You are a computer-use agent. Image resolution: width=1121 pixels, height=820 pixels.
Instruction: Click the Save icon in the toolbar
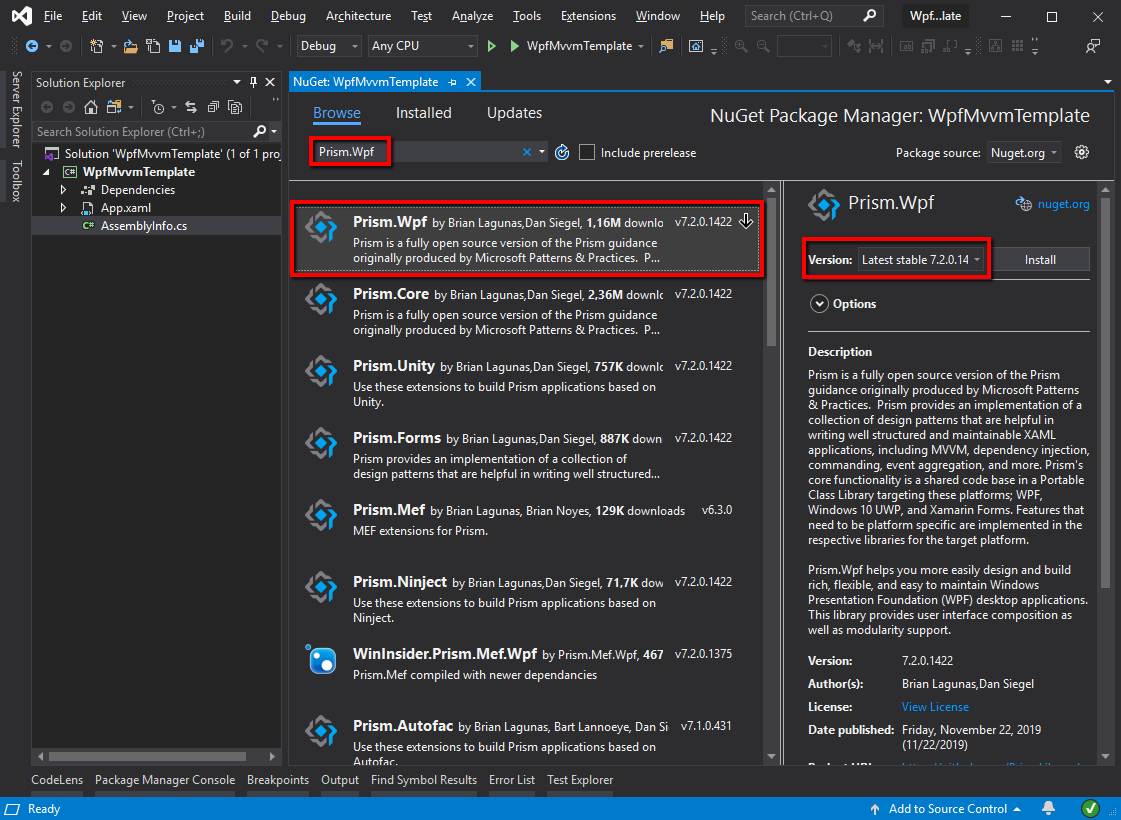point(174,46)
